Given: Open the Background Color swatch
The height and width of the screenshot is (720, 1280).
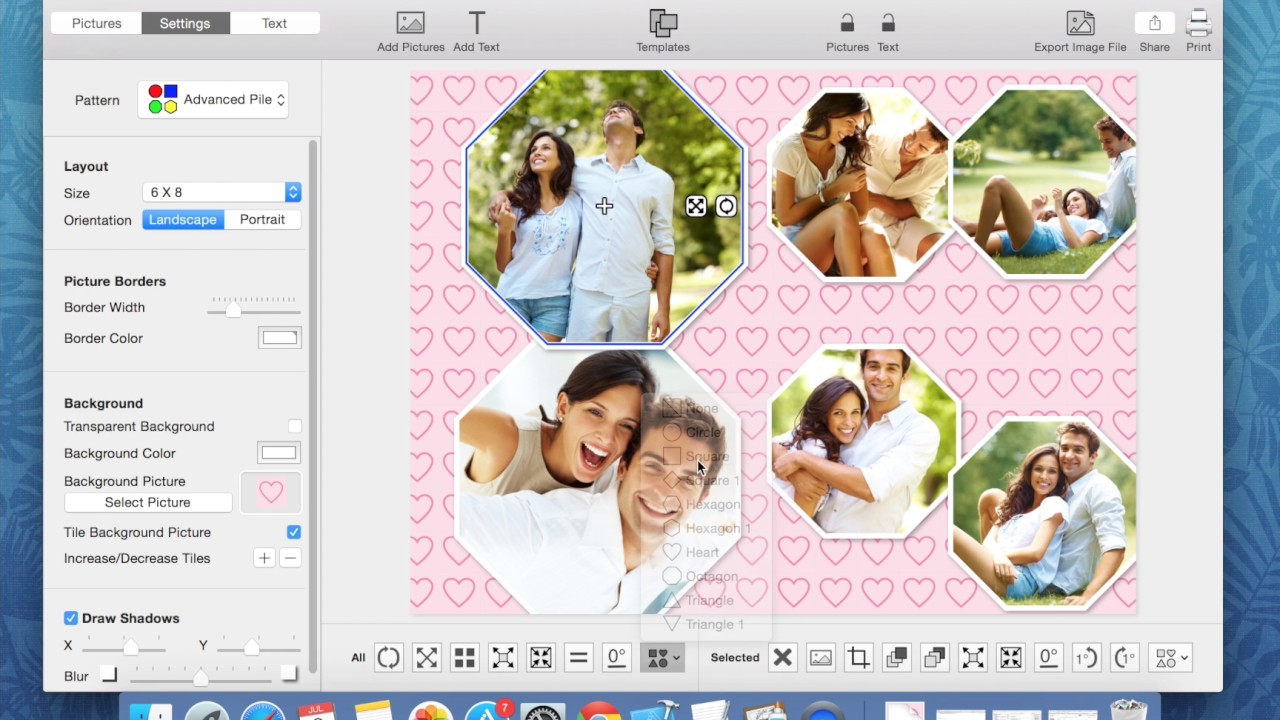Looking at the screenshot, I should tap(279, 453).
